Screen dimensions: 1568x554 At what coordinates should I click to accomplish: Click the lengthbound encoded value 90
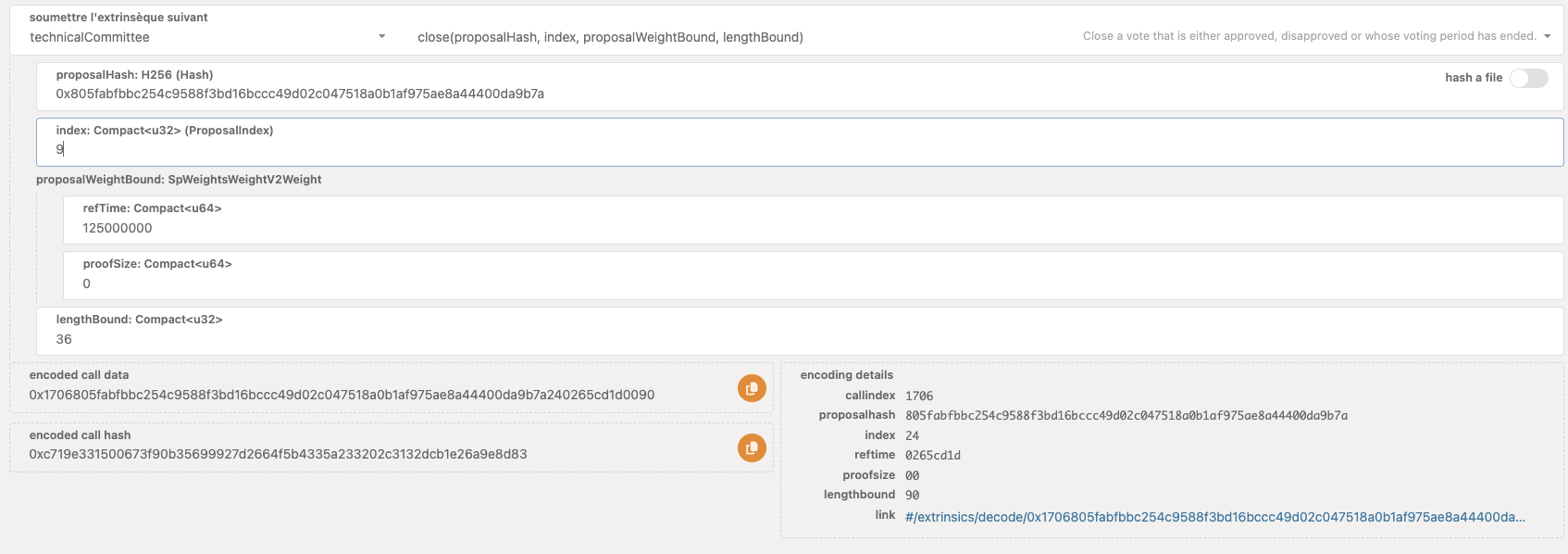tap(912, 495)
